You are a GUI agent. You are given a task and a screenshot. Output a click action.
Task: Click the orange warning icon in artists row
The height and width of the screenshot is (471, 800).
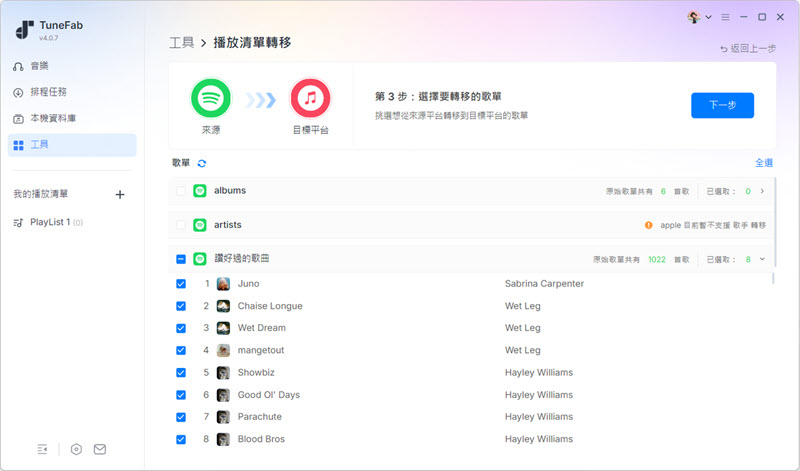click(x=648, y=225)
